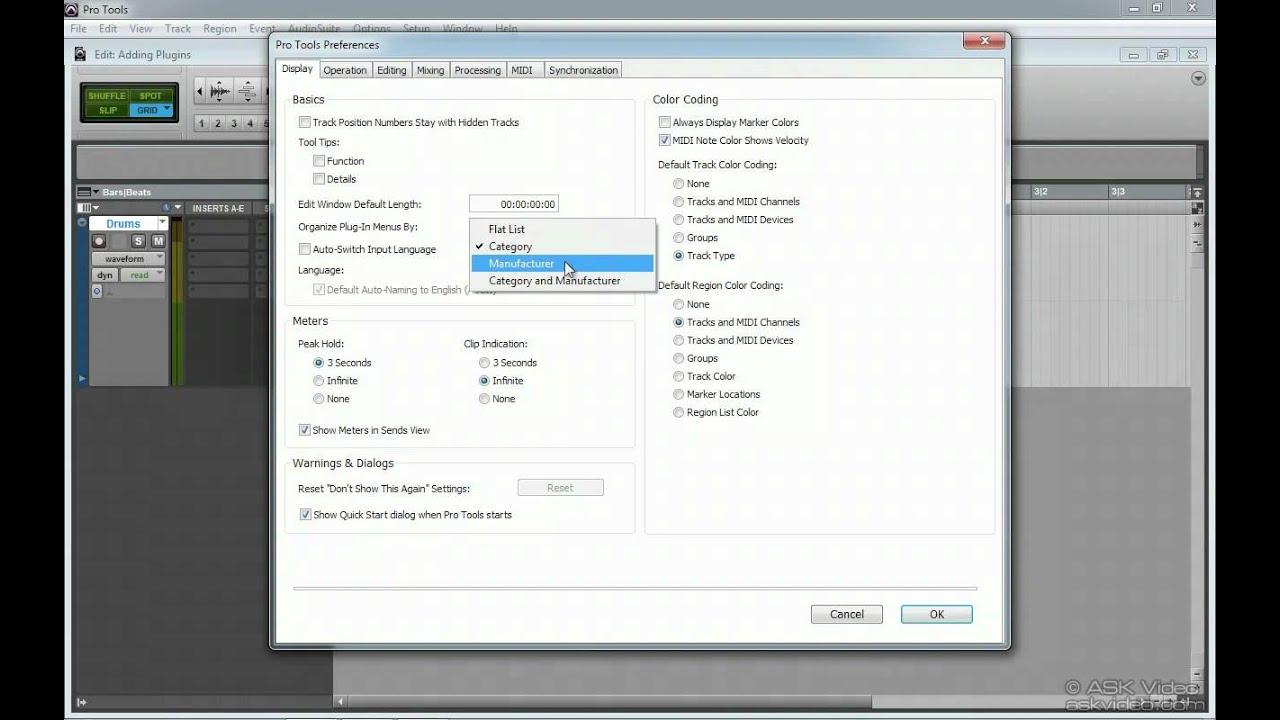This screenshot has width=1280, height=720.
Task: Click the fast-forward icon on right edge of timeline
Action: [x=1197, y=226]
